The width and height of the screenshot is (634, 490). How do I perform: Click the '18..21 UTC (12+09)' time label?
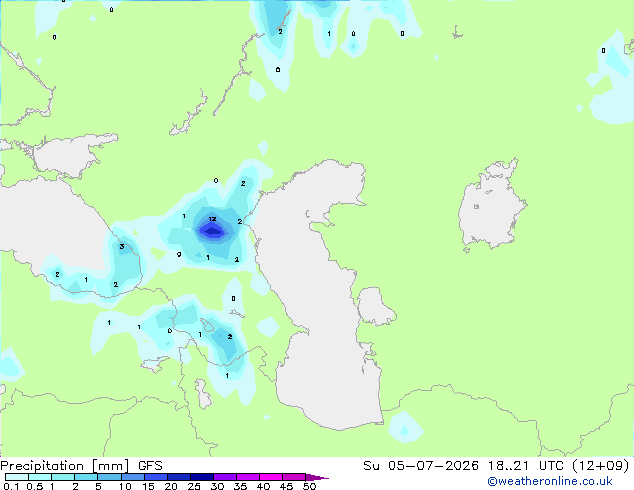(x=558, y=466)
